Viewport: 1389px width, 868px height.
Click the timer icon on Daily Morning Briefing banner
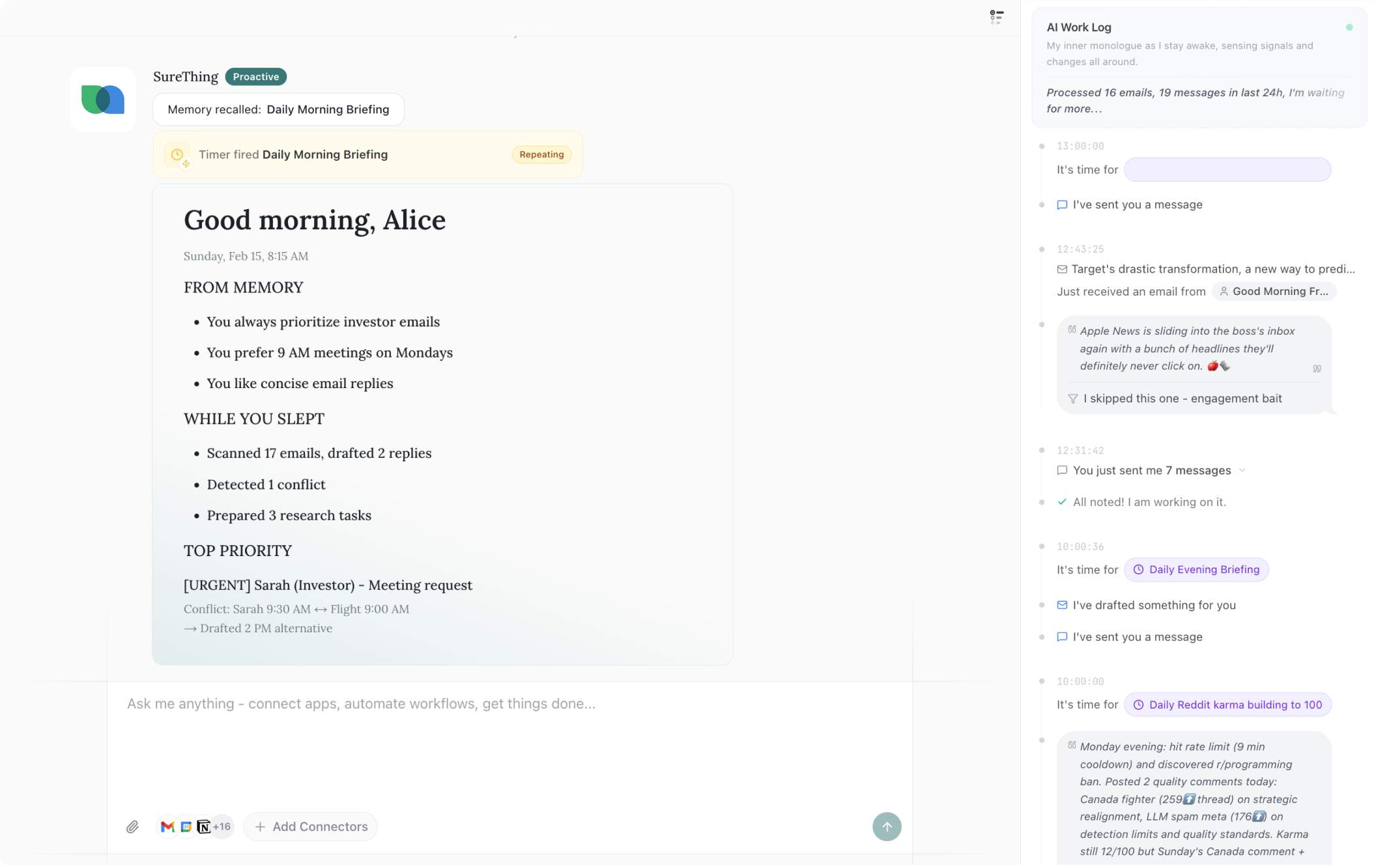(x=177, y=154)
